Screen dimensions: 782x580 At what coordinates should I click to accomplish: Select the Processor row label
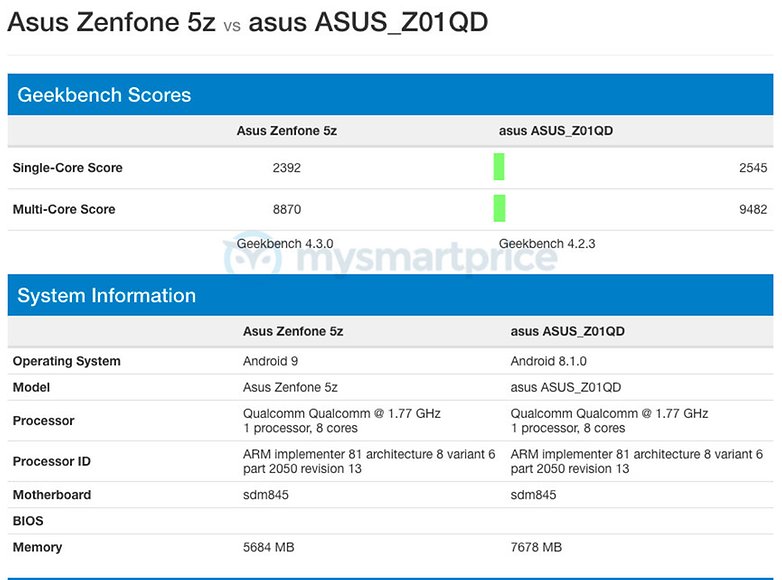click(x=43, y=421)
